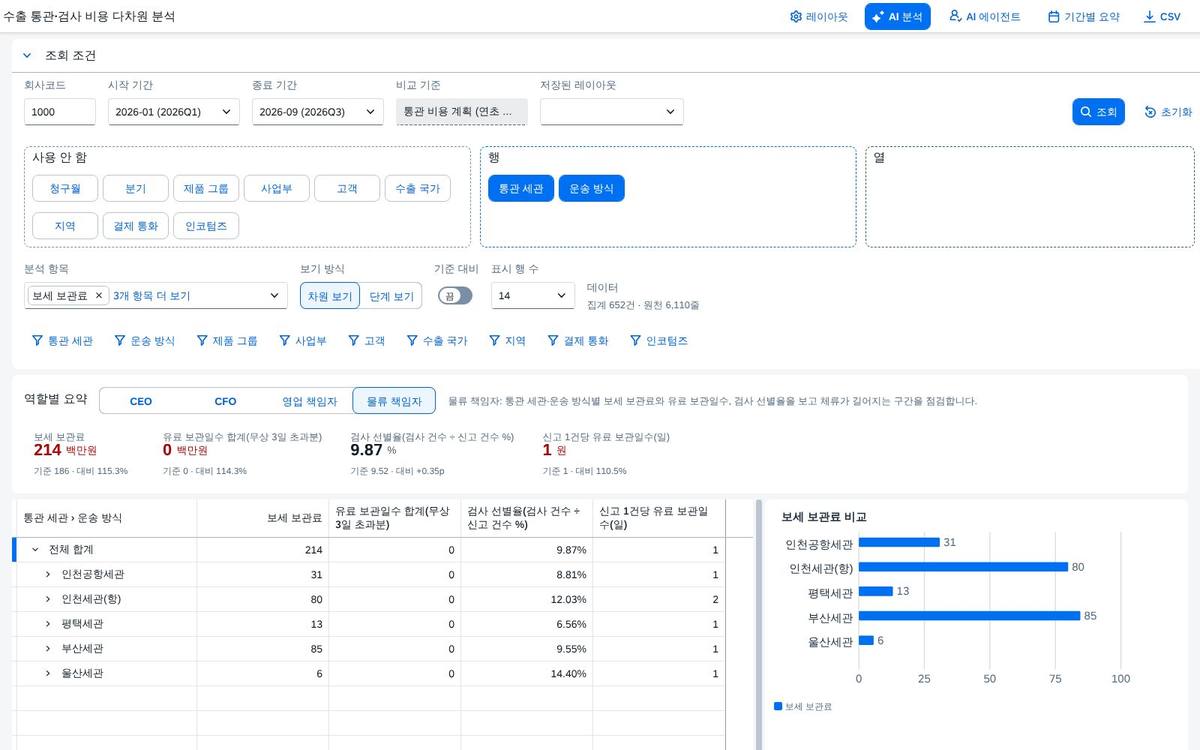Open 지역 filter funnel

(x=506, y=341)
